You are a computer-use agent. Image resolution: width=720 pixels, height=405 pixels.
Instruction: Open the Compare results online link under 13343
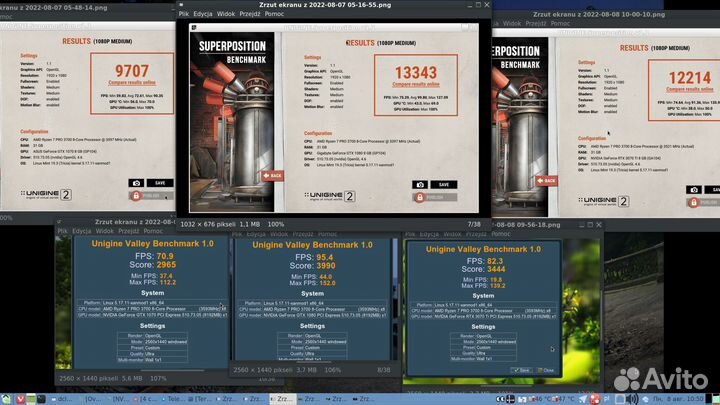click(x=416, y=84)
